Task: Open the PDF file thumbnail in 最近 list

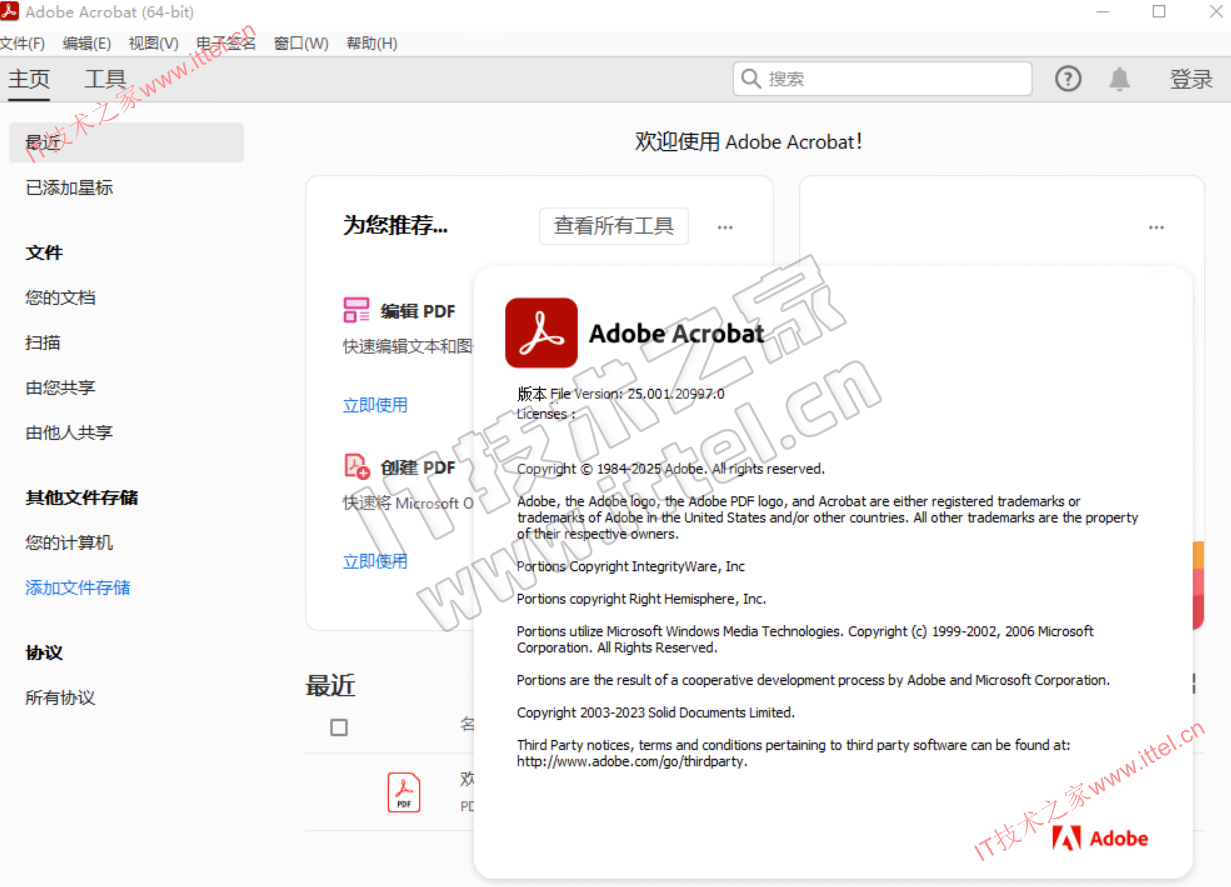Action: point(403,791)
